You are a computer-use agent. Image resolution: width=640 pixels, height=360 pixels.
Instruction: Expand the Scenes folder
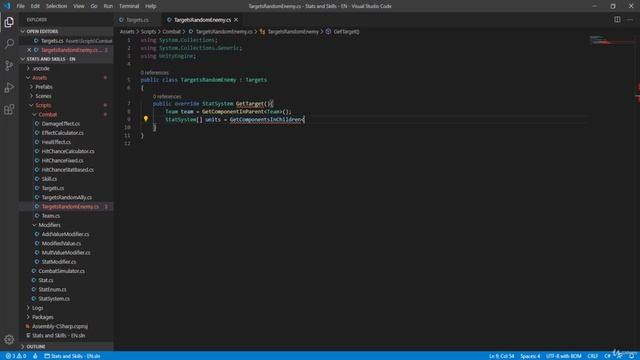click(43, 96)
